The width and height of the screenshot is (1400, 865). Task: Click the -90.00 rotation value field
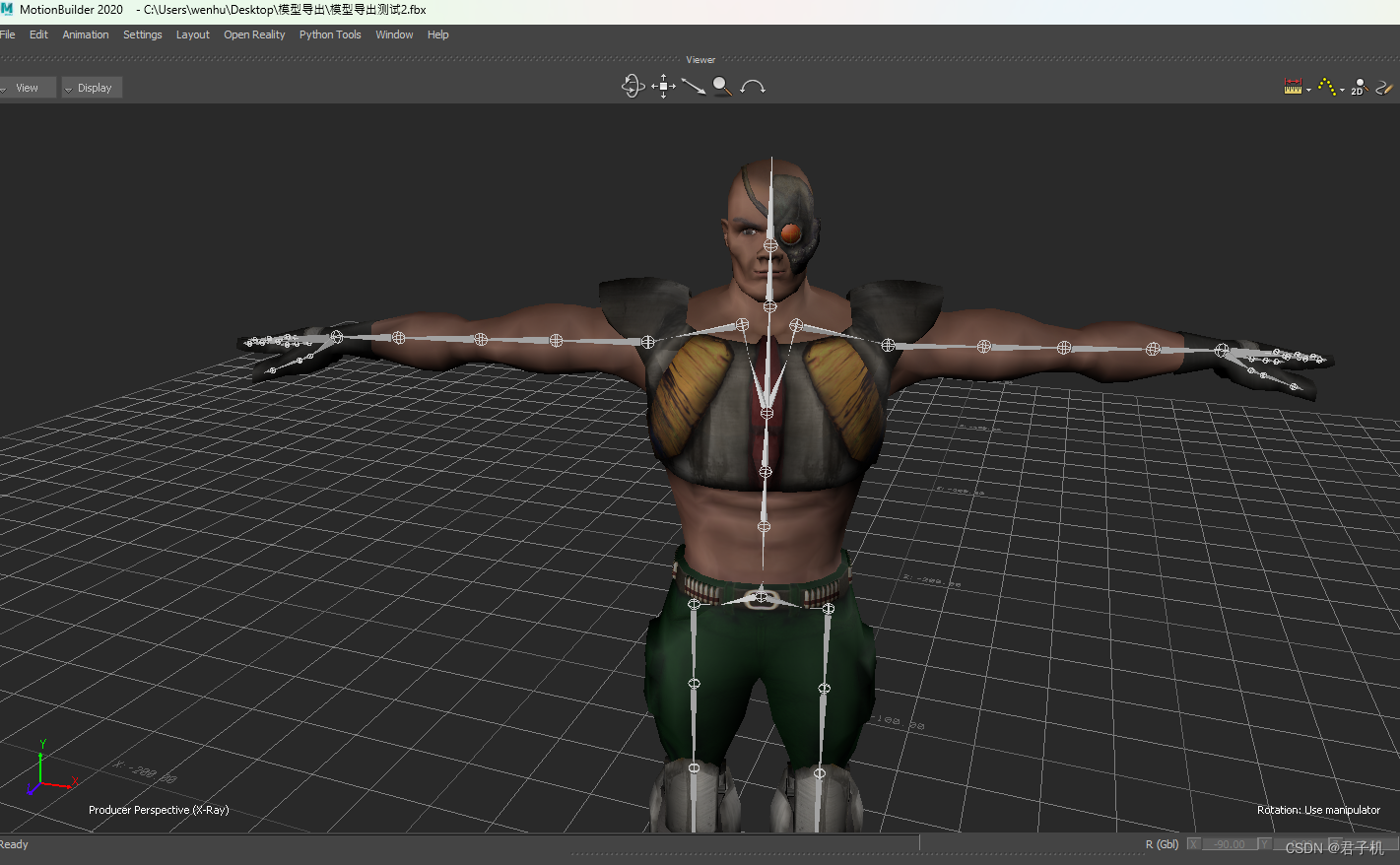[1229, 843]
